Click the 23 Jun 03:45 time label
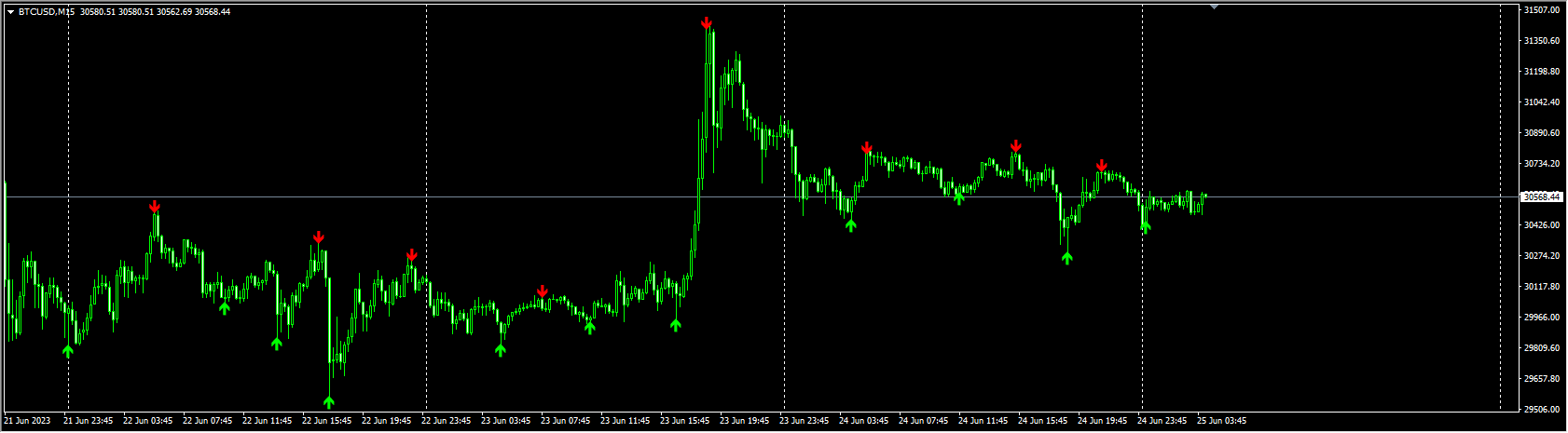Image resolution: width=1568 pixels, height=433 pixels. (x=506, y=421)
